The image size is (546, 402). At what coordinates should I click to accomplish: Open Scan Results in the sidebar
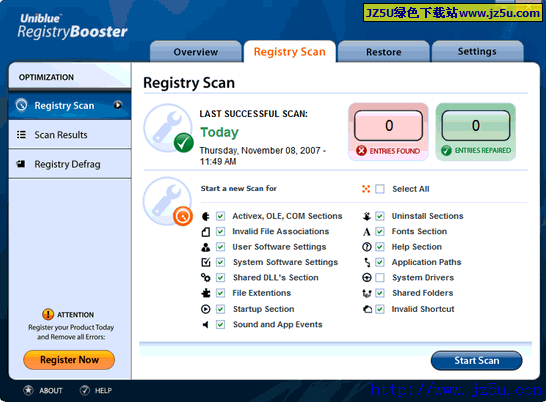[70, 134]
